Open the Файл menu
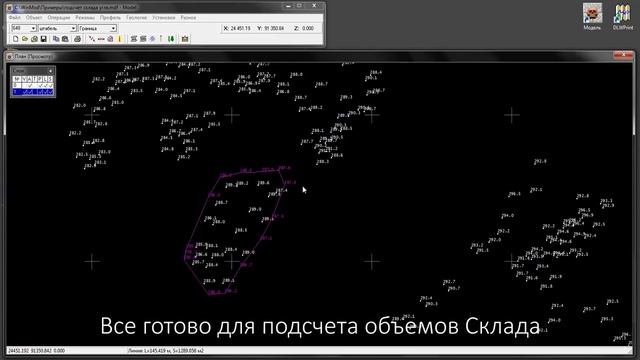640x360 pixels. [15, 18]
